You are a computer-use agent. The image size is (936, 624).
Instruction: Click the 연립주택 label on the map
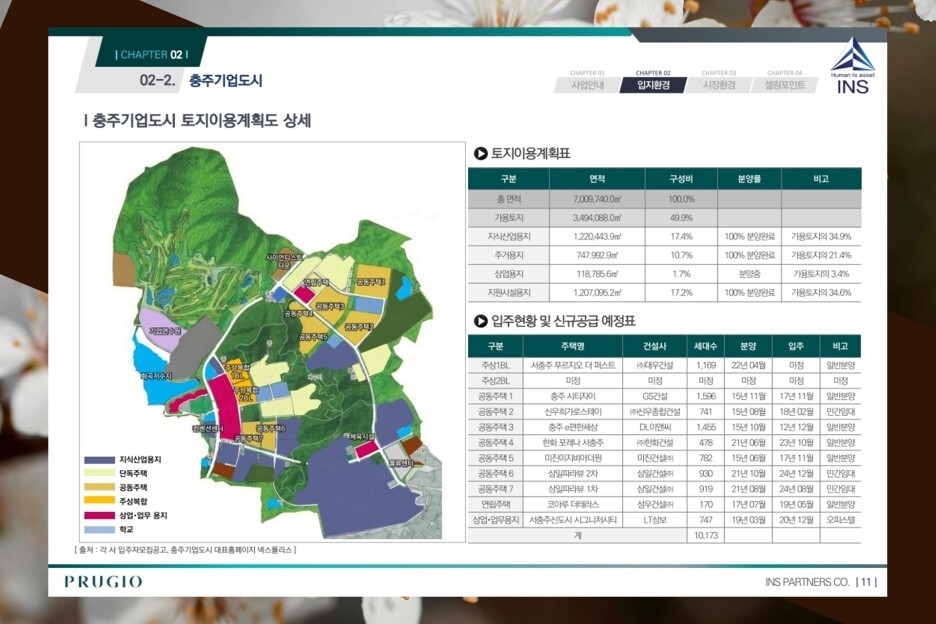[316, 282]
